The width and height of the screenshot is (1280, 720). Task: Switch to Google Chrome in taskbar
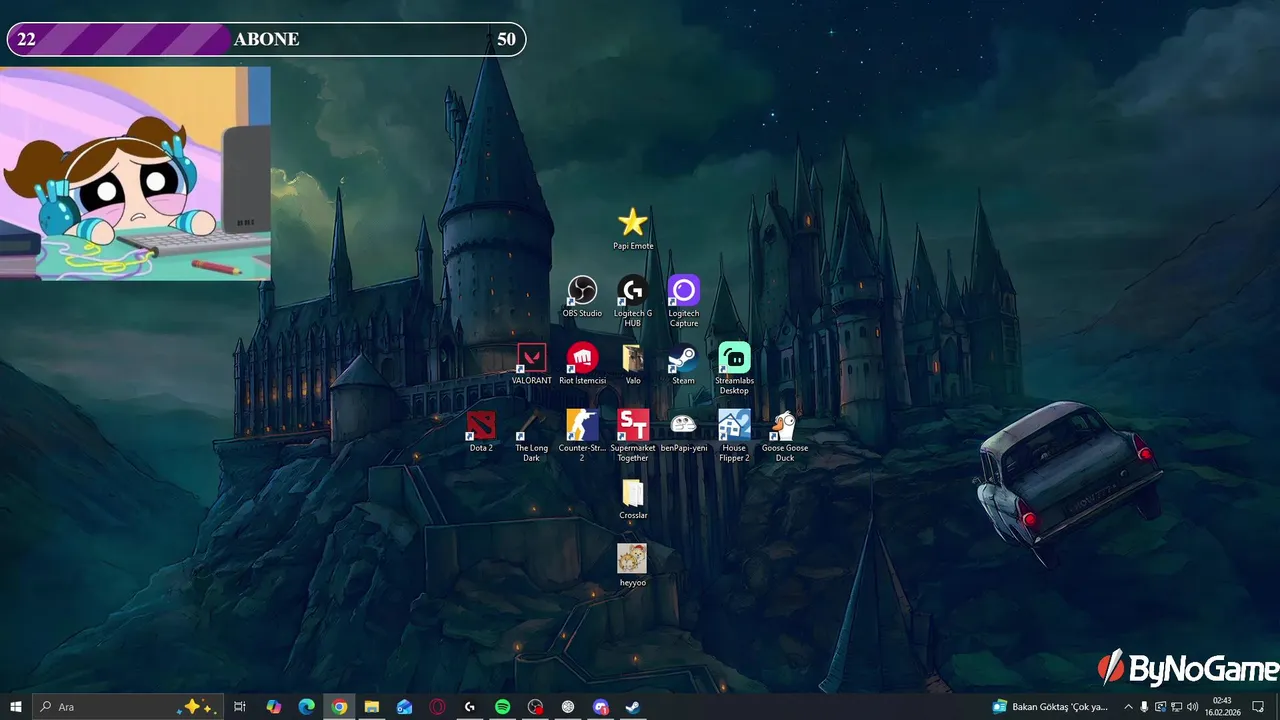coord(340,707)
